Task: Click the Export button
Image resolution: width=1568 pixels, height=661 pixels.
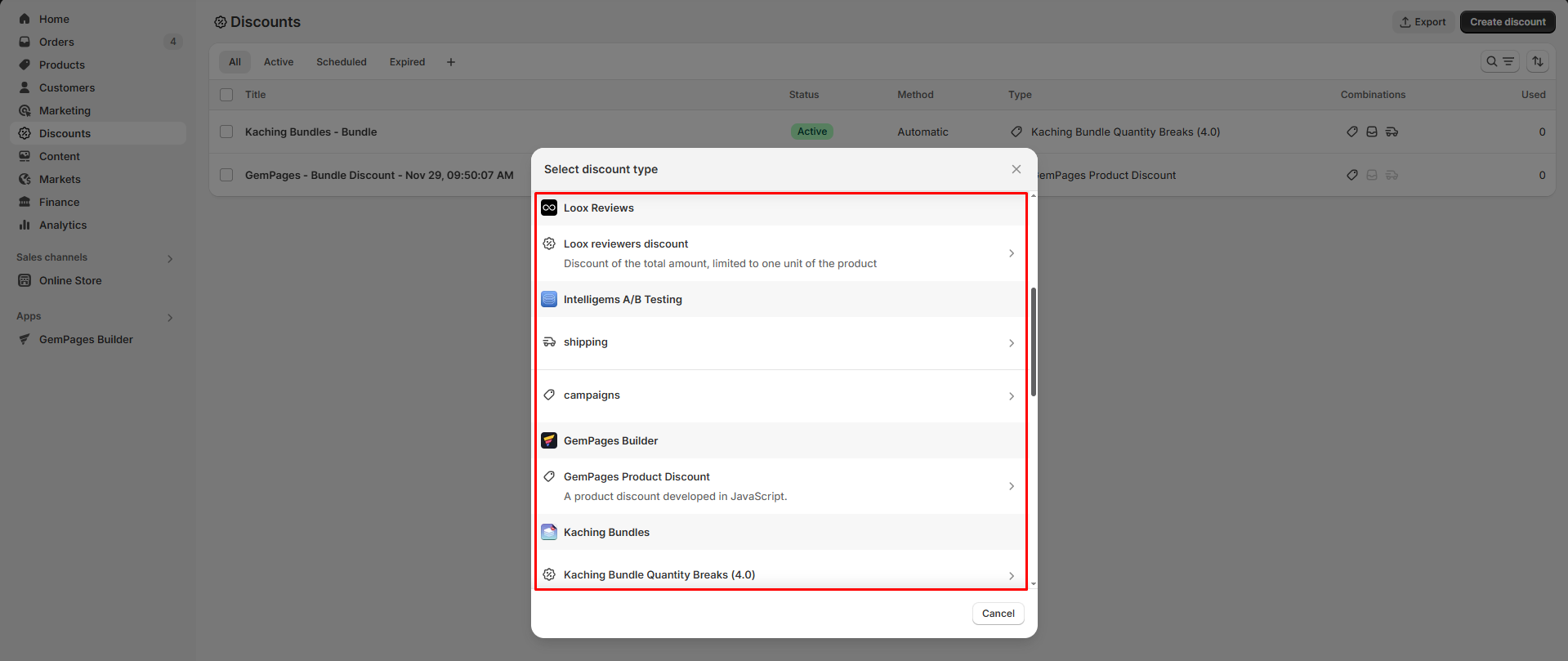Action: coord(1423,22)
